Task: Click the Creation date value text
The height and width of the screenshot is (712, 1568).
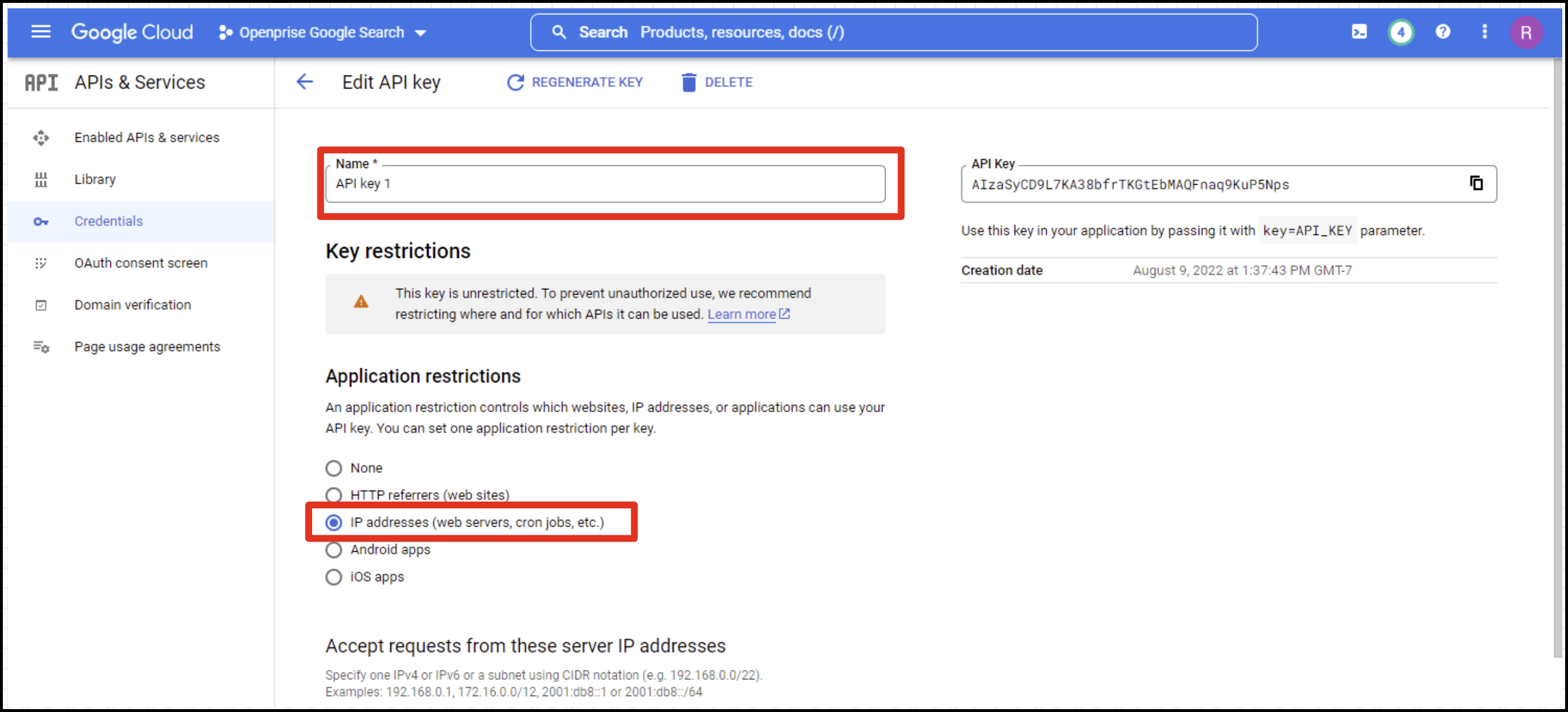Action: (x=1242, y=271)
